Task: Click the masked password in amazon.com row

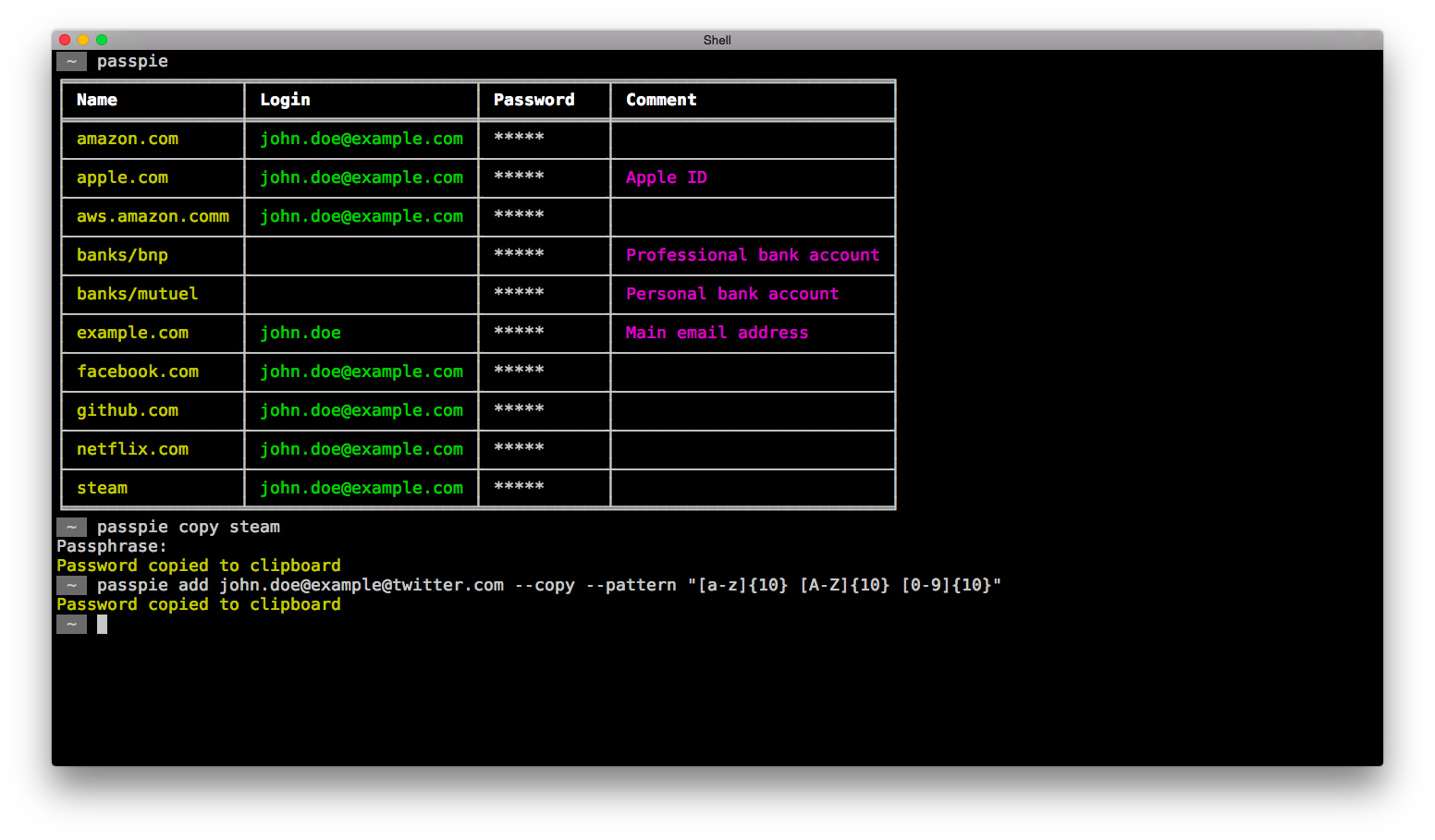Action: pyautogui.click(x=519, y=137)
